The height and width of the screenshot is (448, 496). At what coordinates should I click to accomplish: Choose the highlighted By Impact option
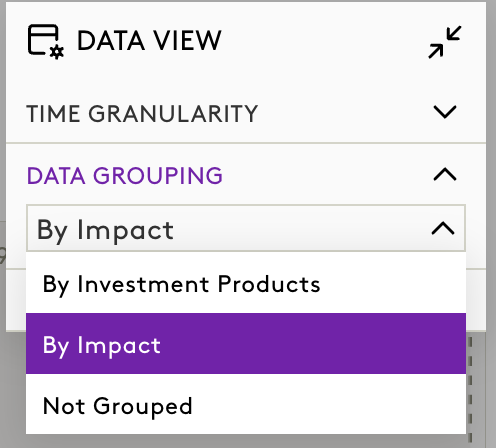246,344
